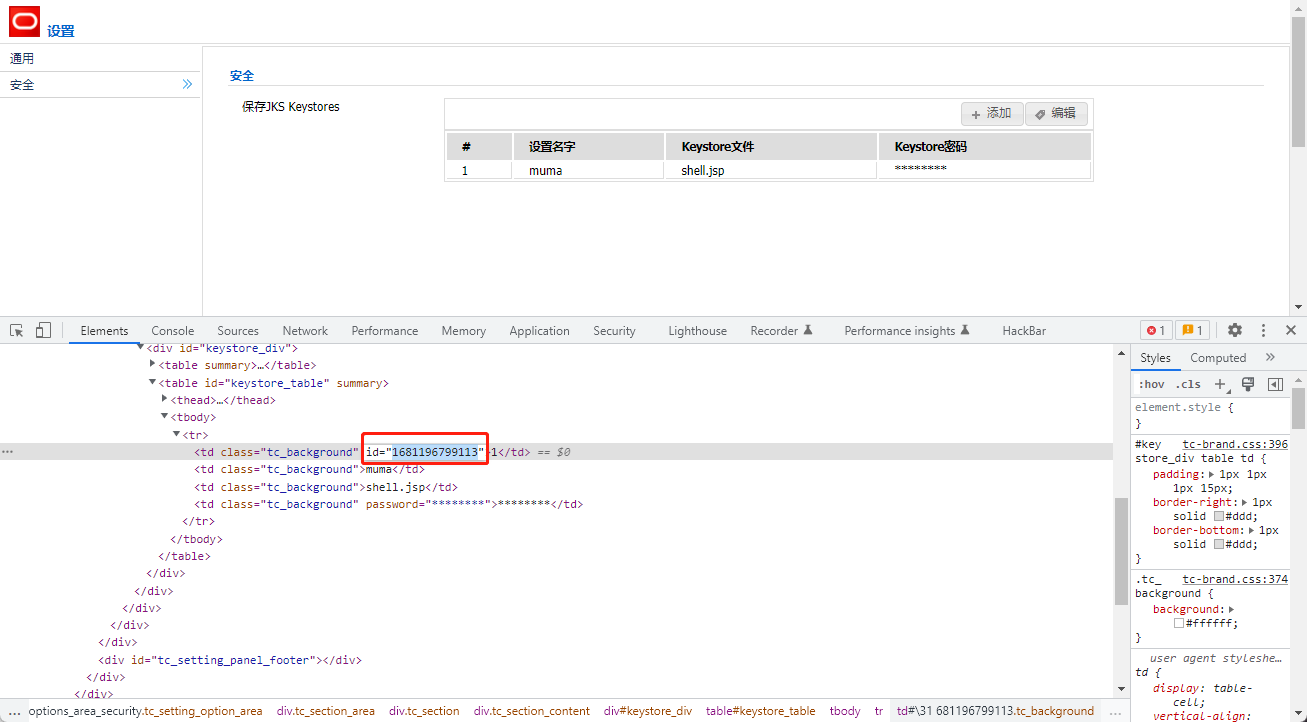
Task: Toggle the rendering emulations paintbrush icon
Action: pos(1247,384)
